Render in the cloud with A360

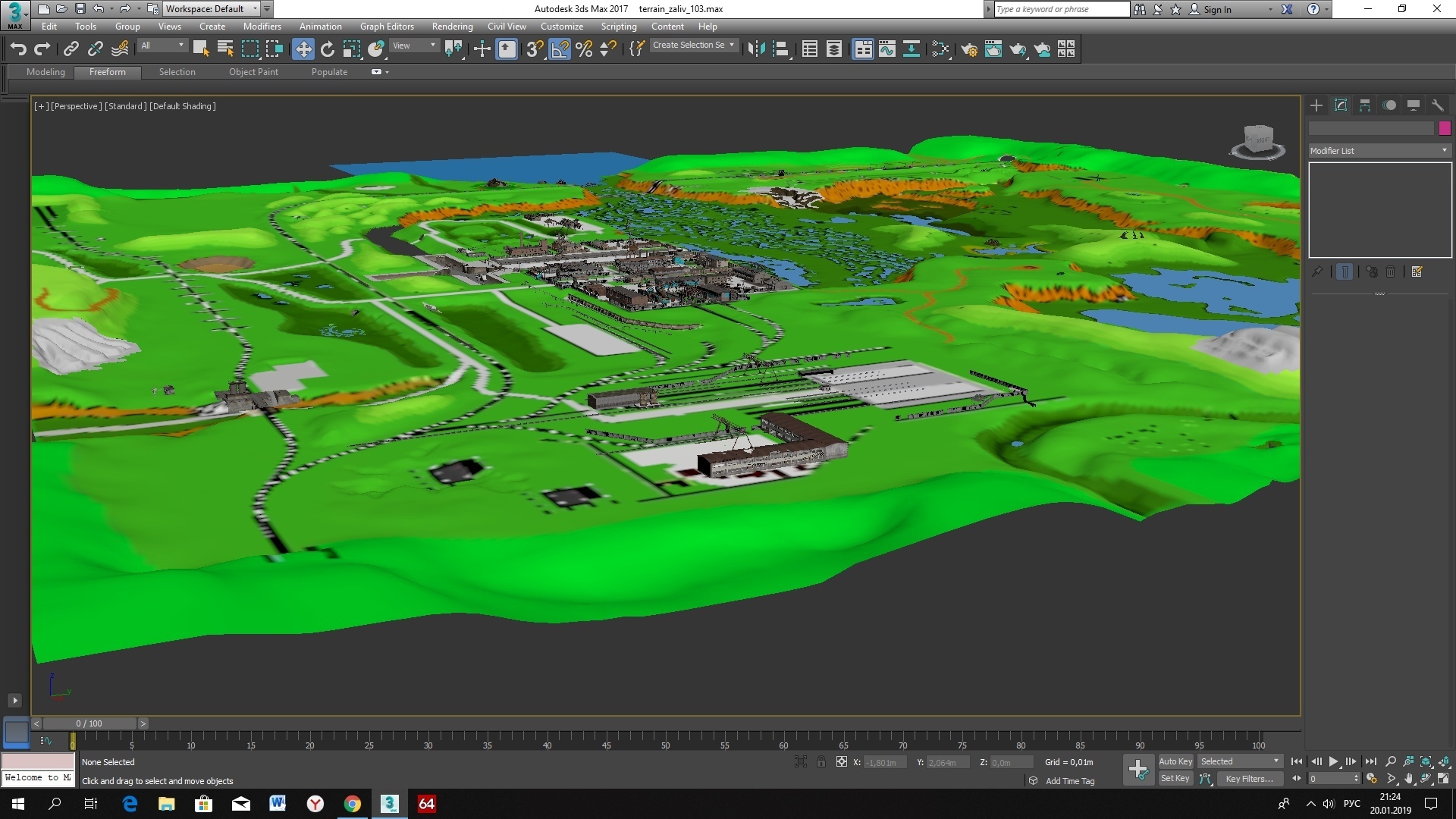1043,49
